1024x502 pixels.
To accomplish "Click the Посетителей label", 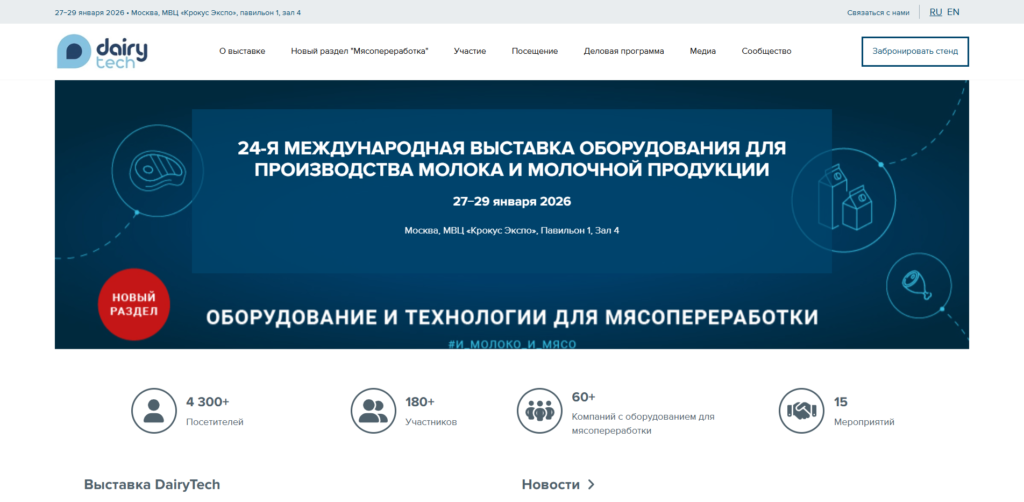I will pyautogui.click(x=215, y=422).
